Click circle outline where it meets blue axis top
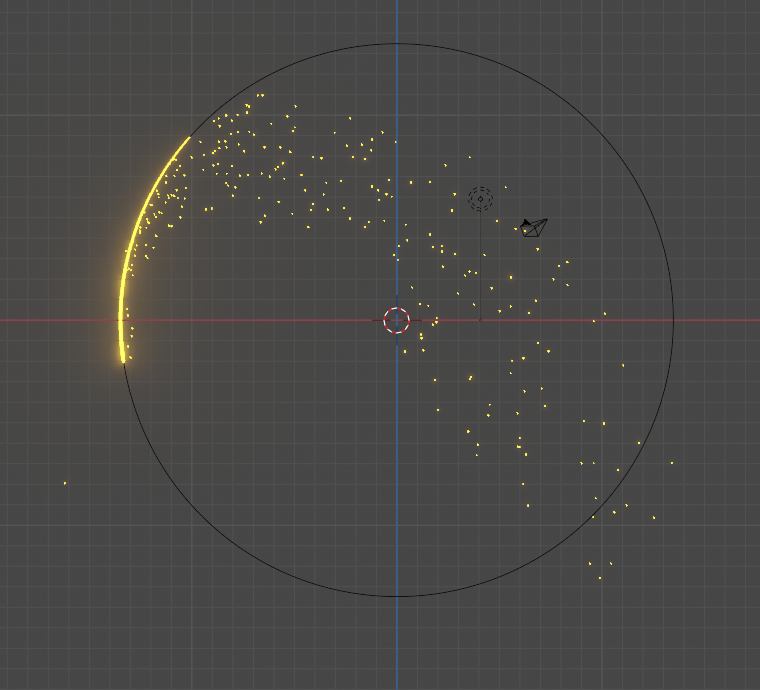This screenshot has width=760, height=690. coord(397,44)
